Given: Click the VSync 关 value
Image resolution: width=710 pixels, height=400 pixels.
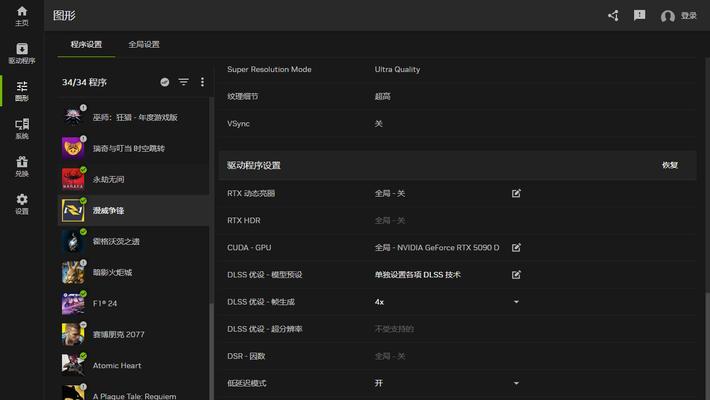Looking at the screenshot, I should point(379,124).
